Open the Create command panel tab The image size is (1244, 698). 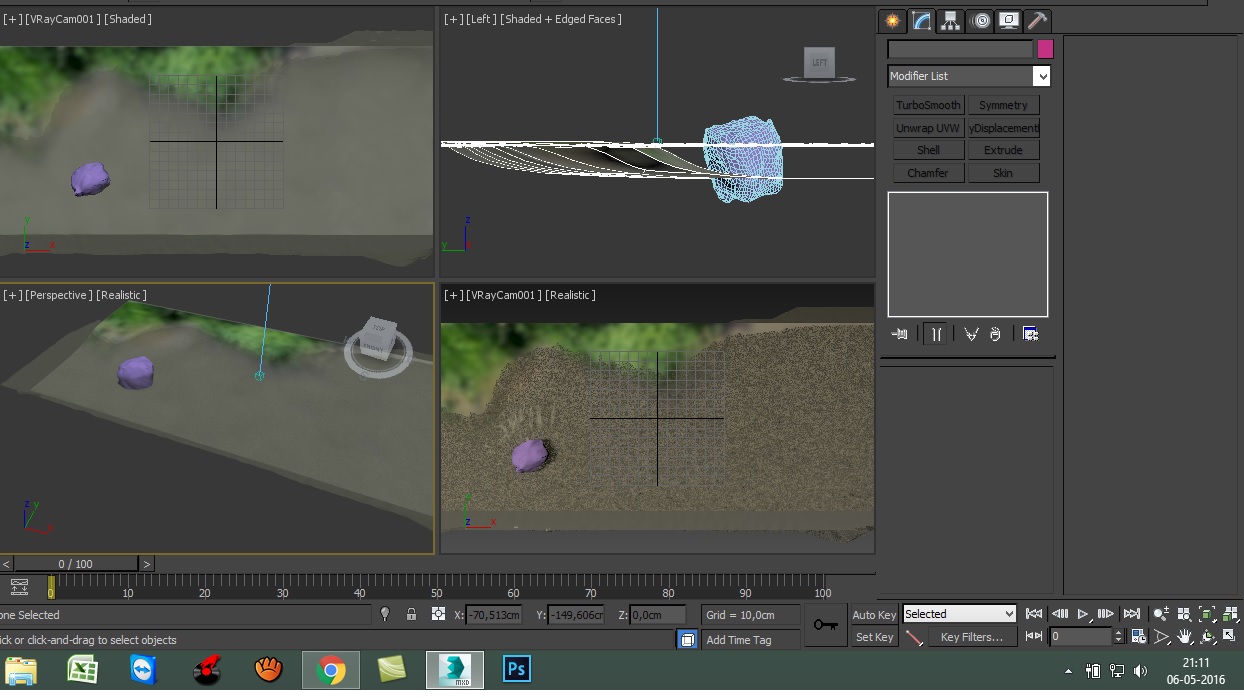click(892, 20)
